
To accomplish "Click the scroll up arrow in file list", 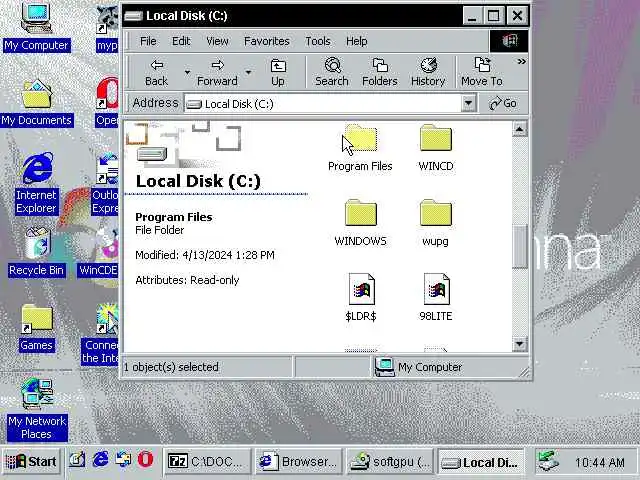I will [x=519, y=129].
